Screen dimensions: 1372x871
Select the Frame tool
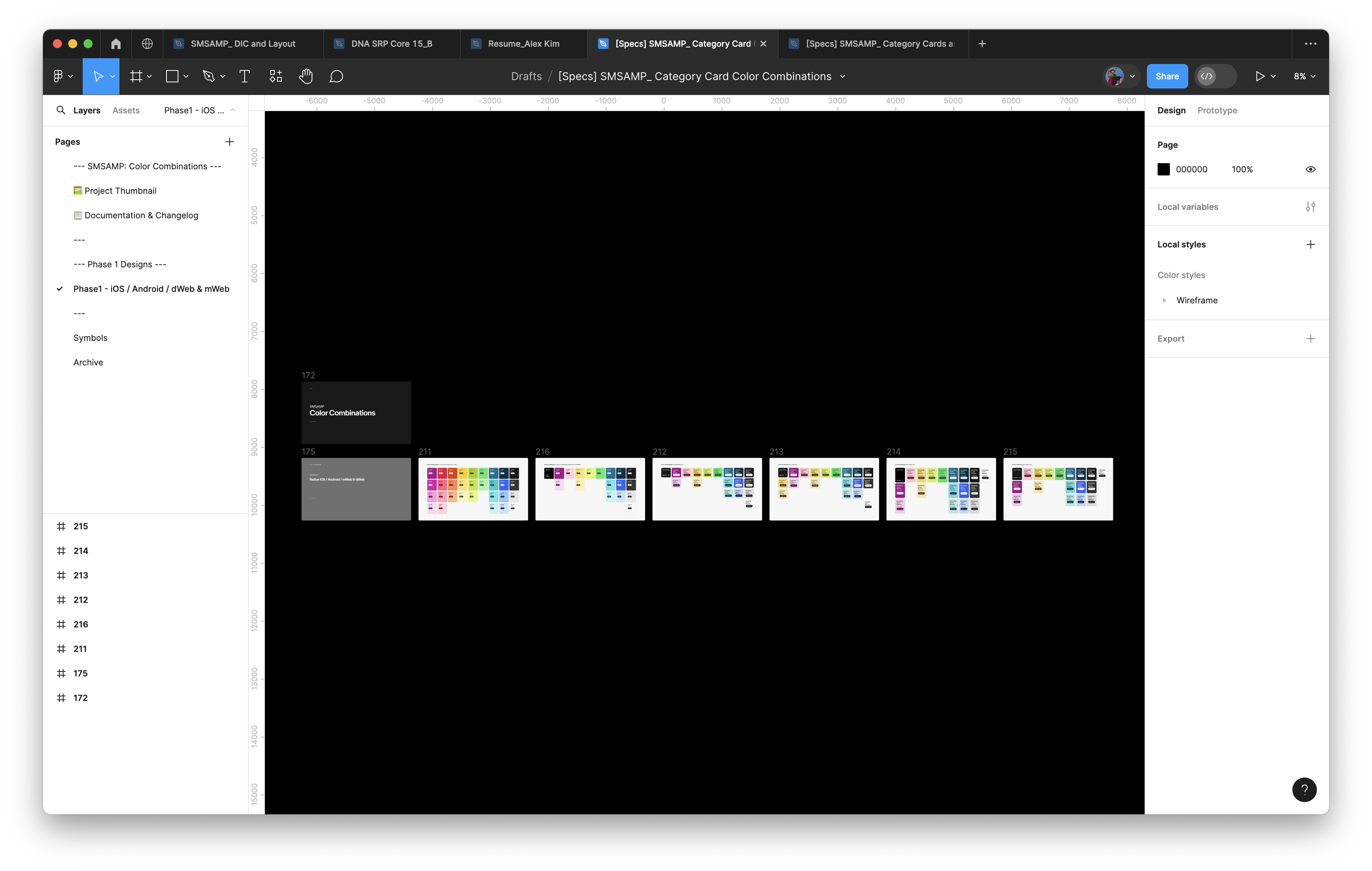[136, 76]
